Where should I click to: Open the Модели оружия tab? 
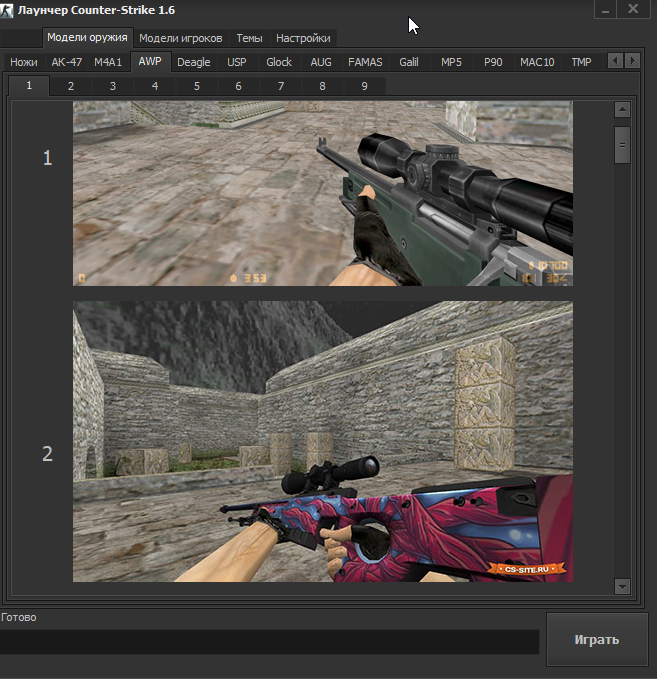click(x=87, y=38)
